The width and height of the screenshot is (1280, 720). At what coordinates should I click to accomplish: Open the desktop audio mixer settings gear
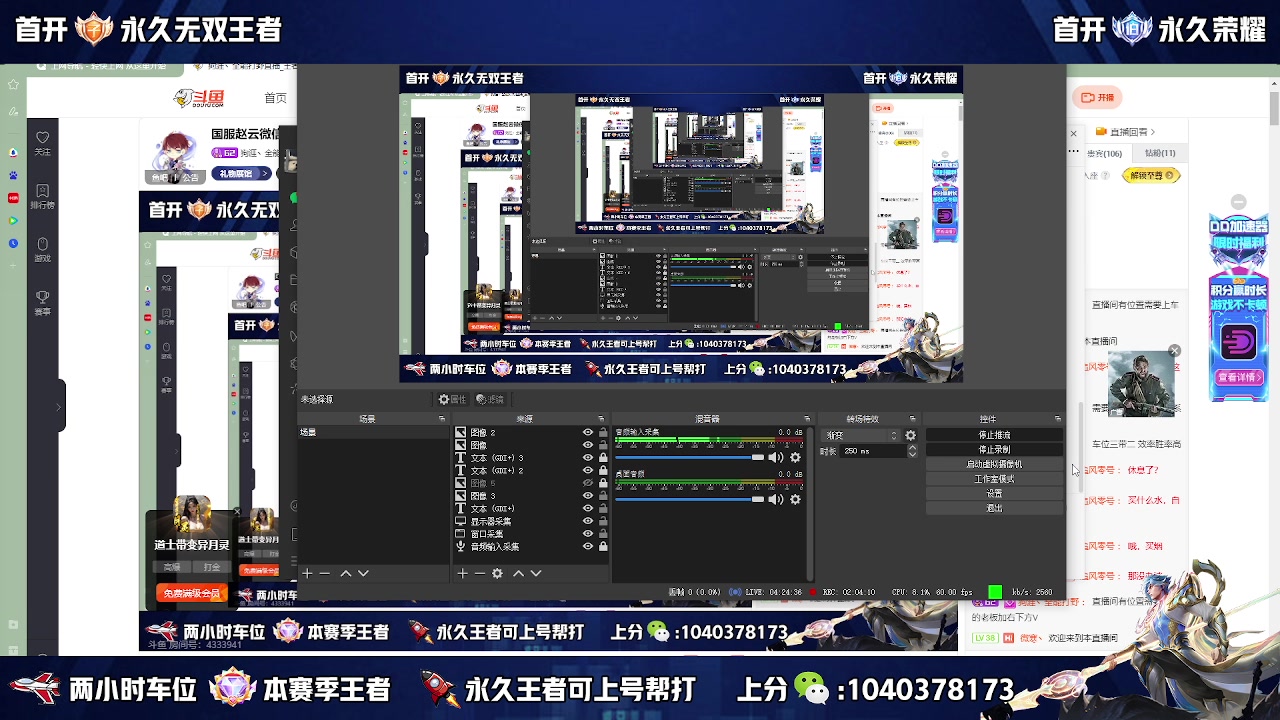point(795,499)
